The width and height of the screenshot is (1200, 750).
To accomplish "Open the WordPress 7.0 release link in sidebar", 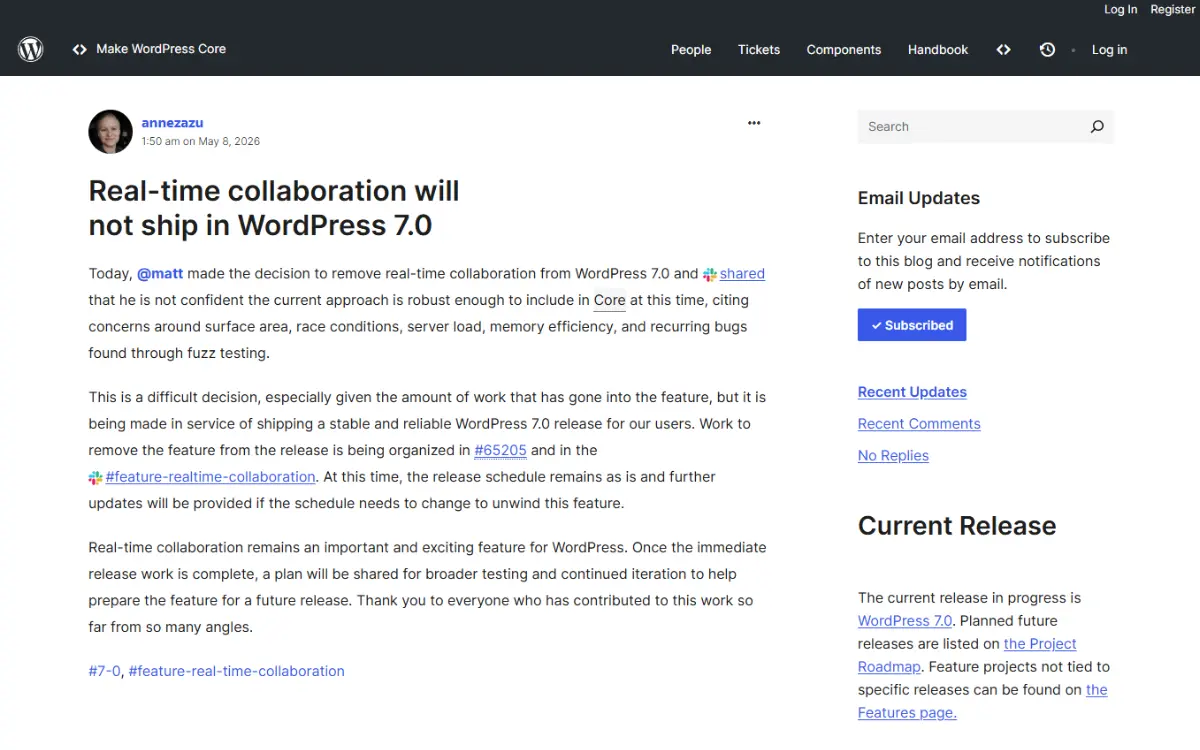I will click(905, 621).
